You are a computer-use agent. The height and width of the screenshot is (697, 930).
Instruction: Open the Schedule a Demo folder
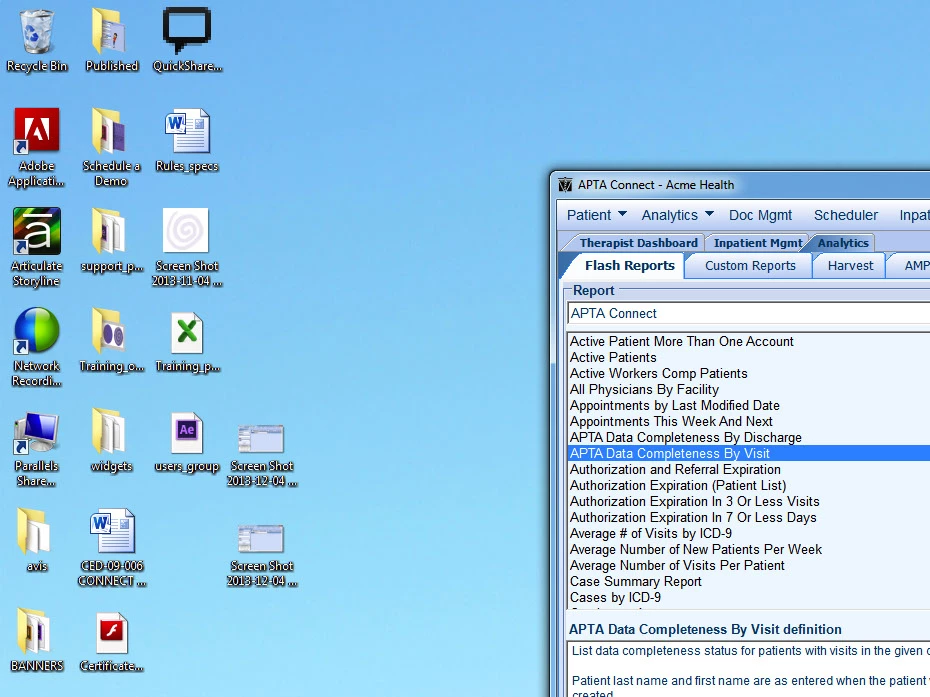coord(110,132)
